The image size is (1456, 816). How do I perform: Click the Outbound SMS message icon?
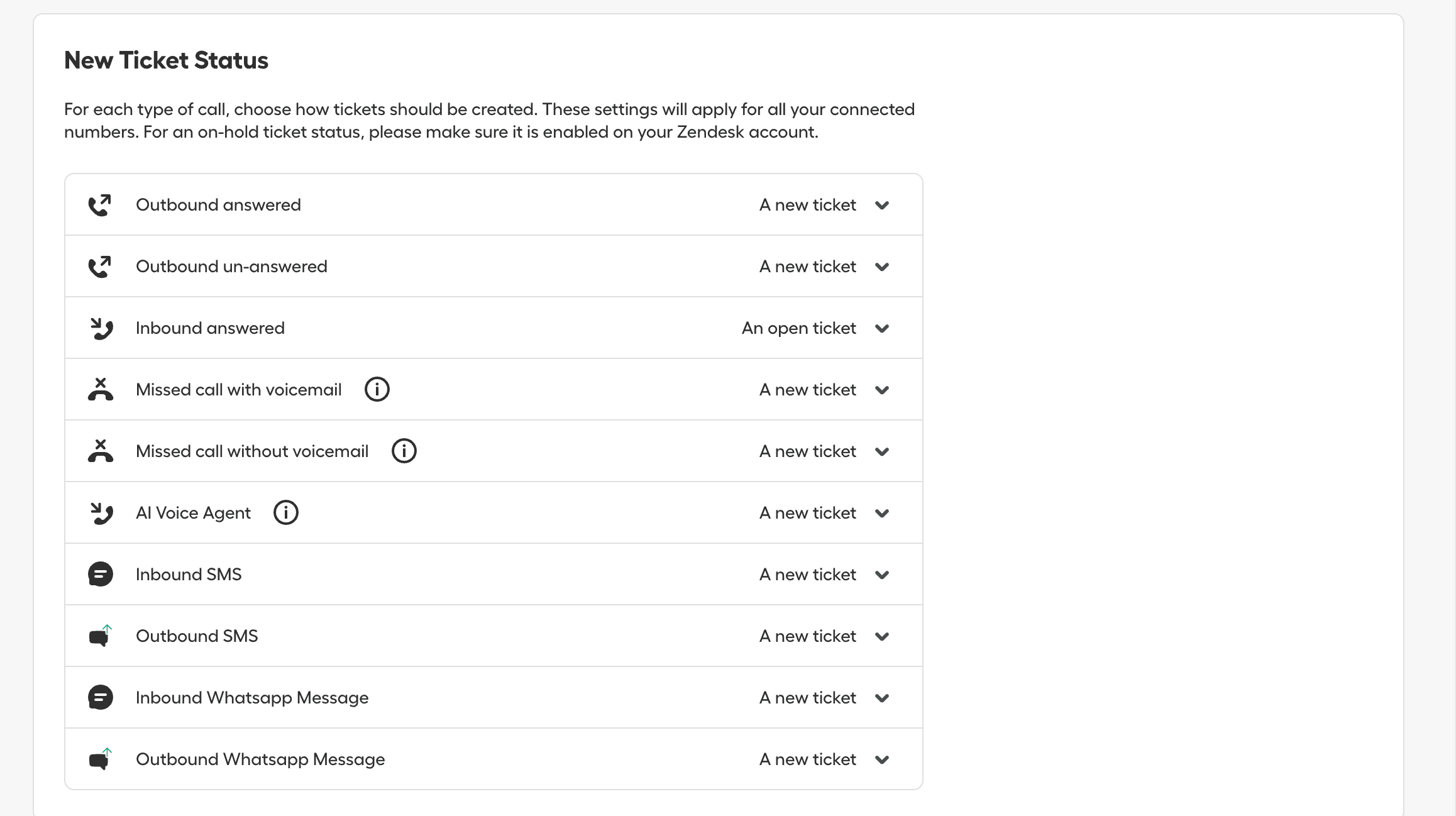click(x=101, y=636)
